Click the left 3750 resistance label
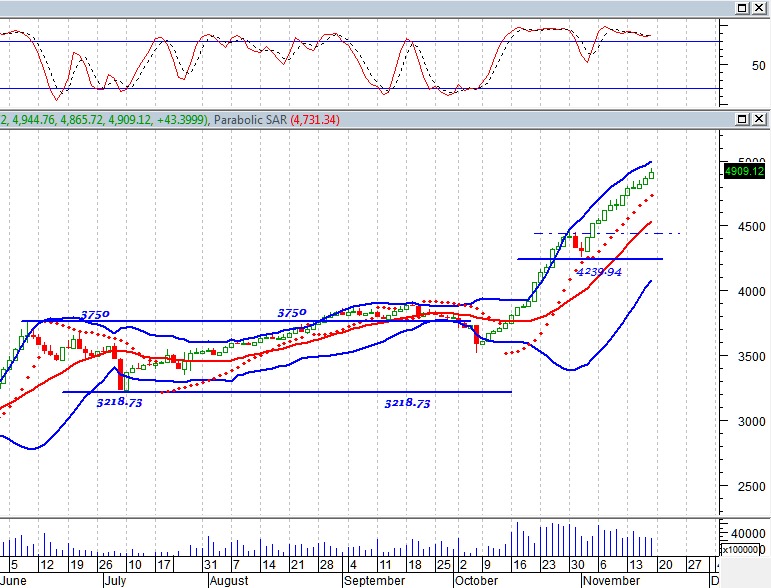 click(x=94, y=314)
